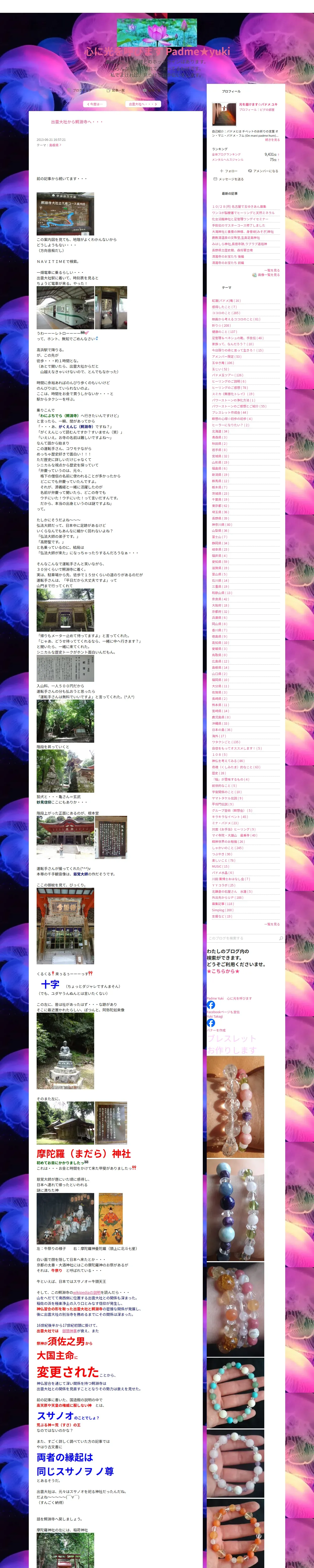Open 画像一覧を見る link
The height and width of the screenshot is (1568, 314).
point(269,275)
